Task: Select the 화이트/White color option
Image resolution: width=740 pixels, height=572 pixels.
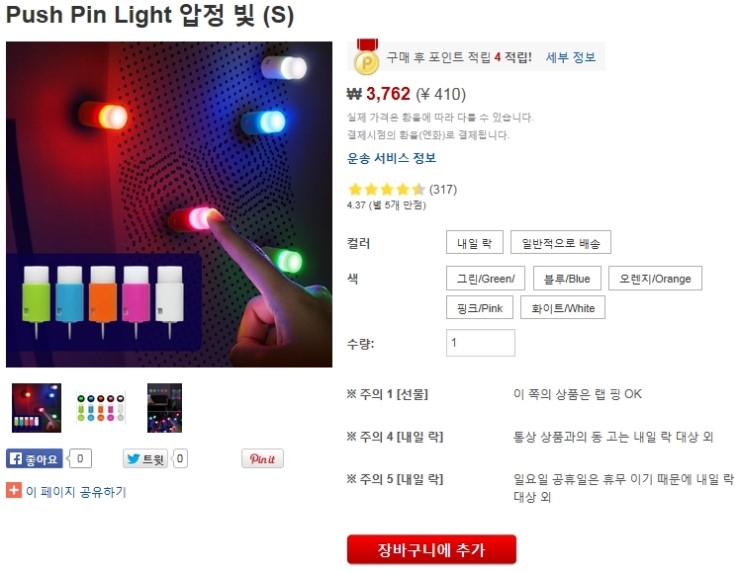Action: (x=562, y=308)
